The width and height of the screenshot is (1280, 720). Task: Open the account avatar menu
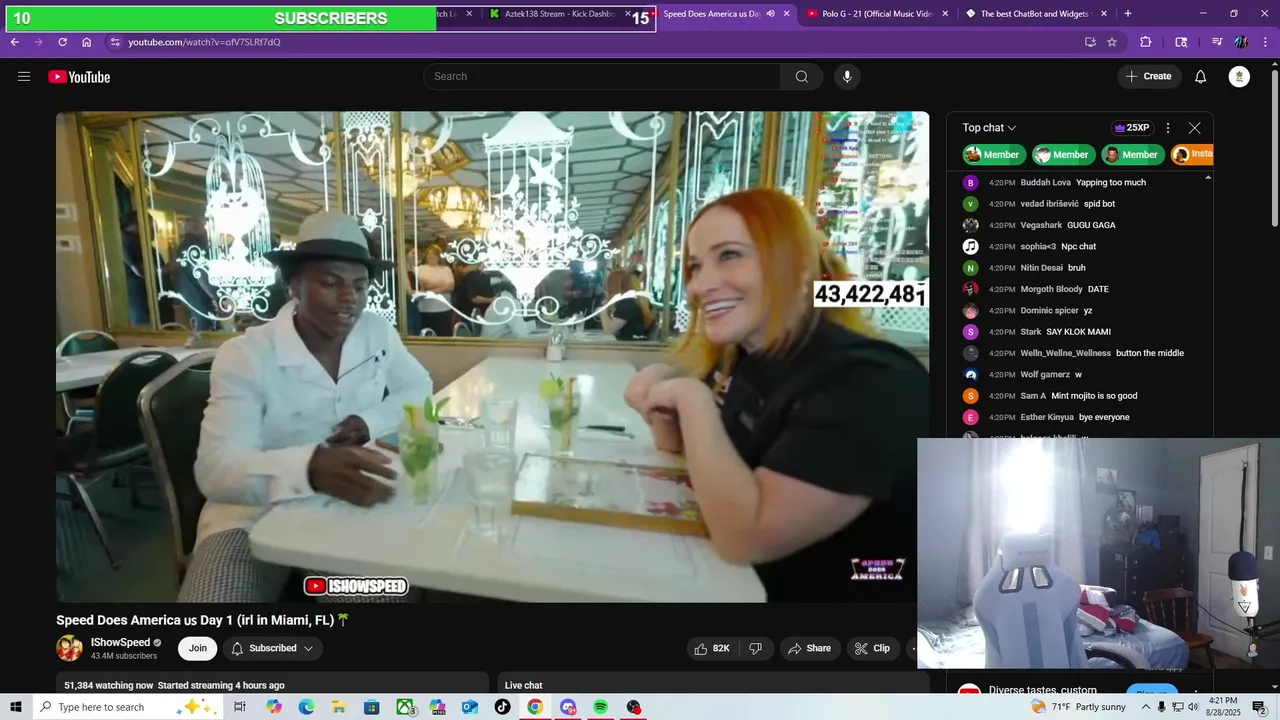[x=1239, y=77]
